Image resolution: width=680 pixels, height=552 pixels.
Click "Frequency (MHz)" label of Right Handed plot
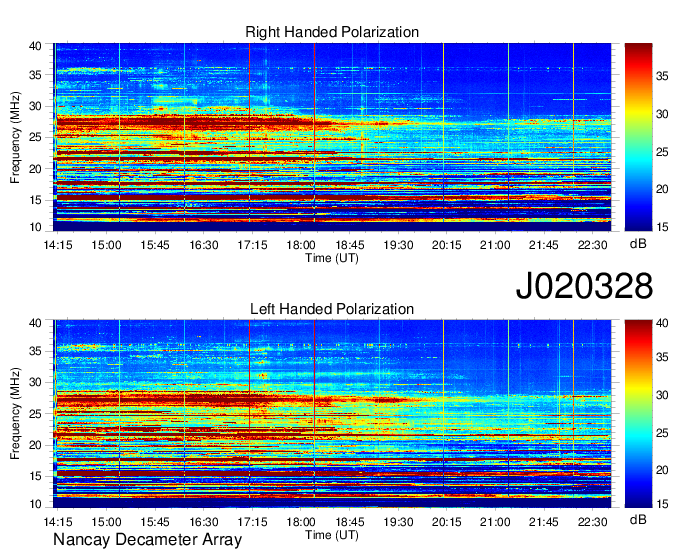[15, 137]
